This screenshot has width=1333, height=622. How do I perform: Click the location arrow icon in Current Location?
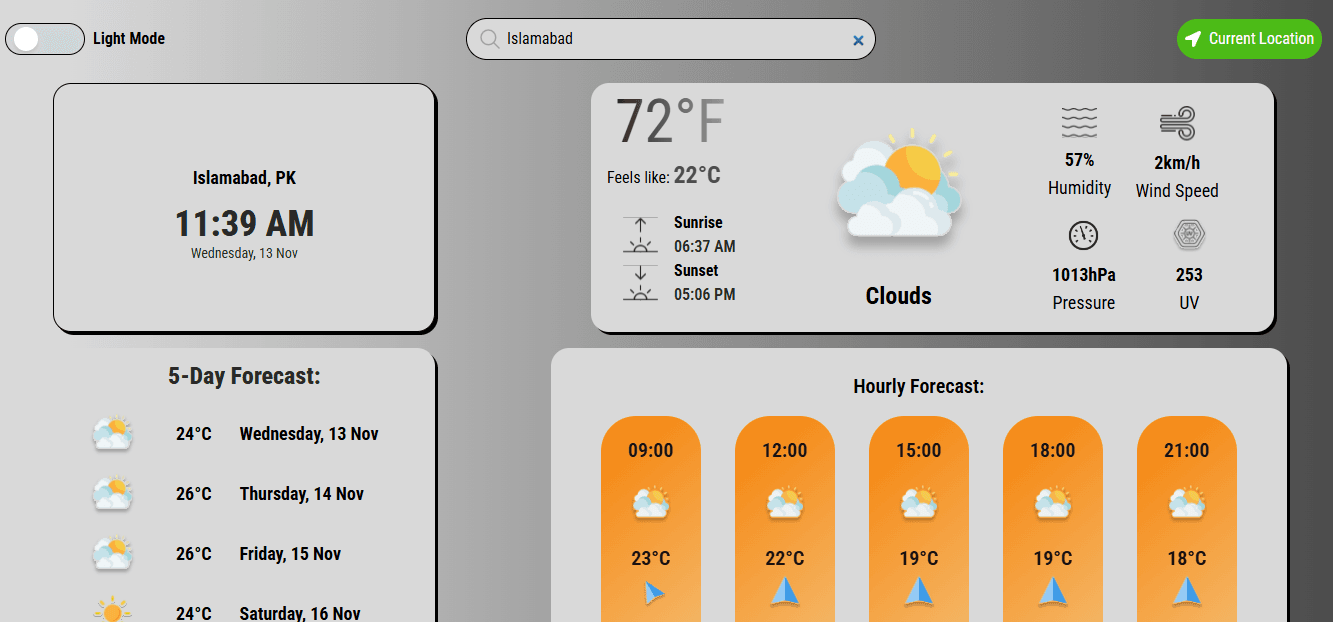pos(1193,39)
